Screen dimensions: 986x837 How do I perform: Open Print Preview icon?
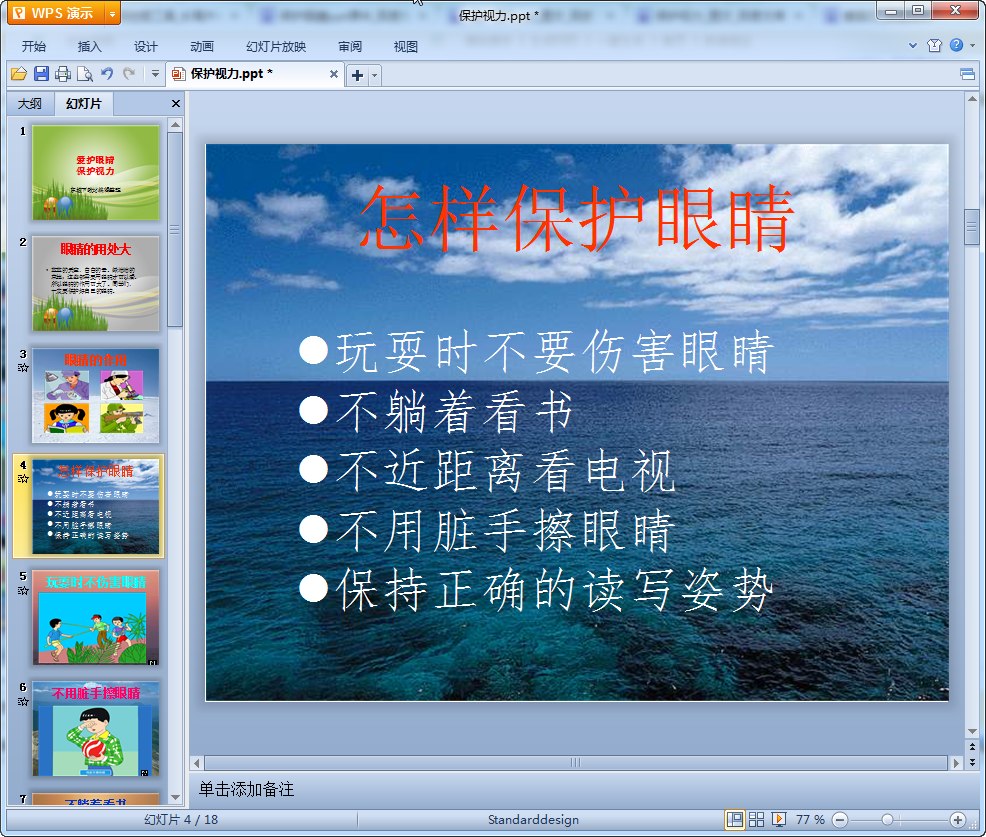point(85,74)
